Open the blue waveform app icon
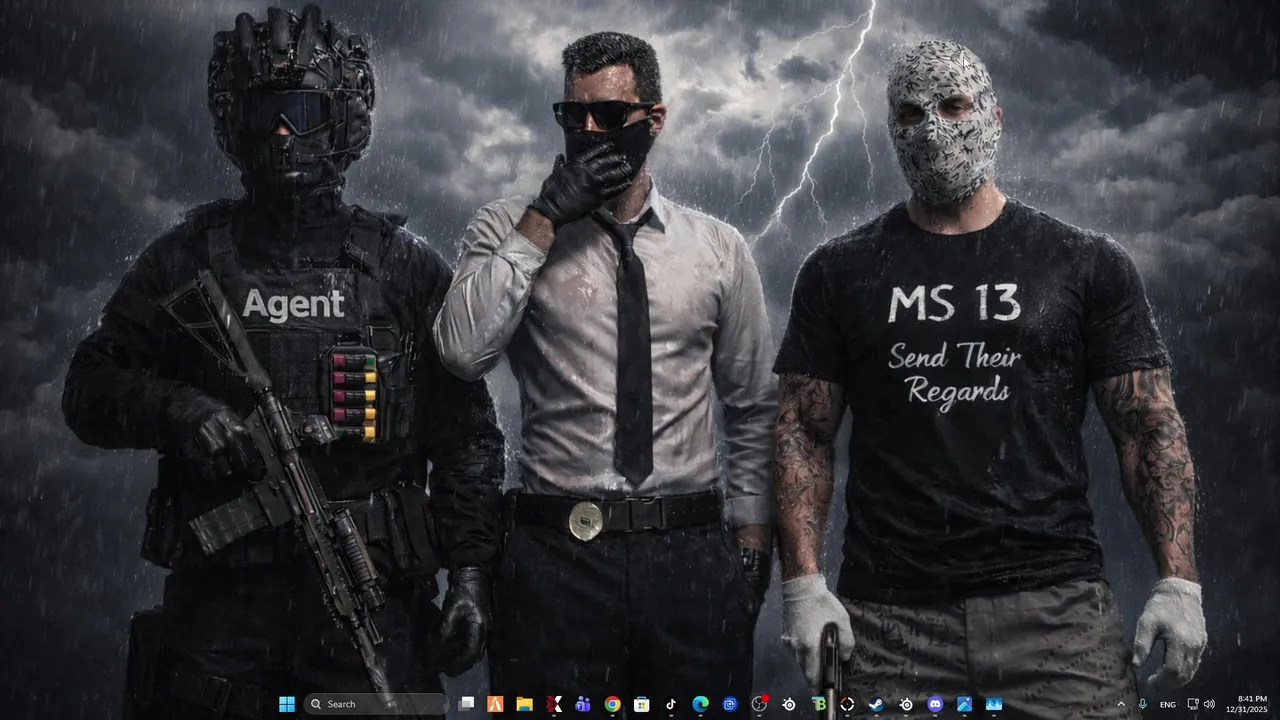Screen dimensions: 1280x720 (994, 704)
